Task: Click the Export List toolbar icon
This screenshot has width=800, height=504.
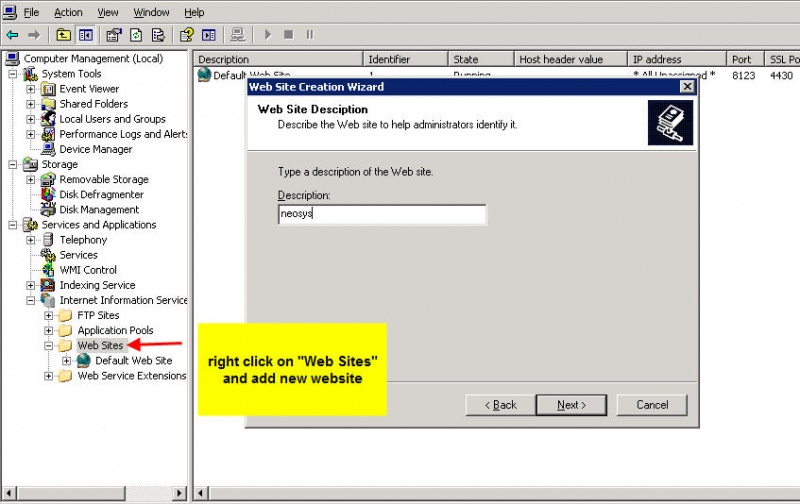Action: pos(158,35)
